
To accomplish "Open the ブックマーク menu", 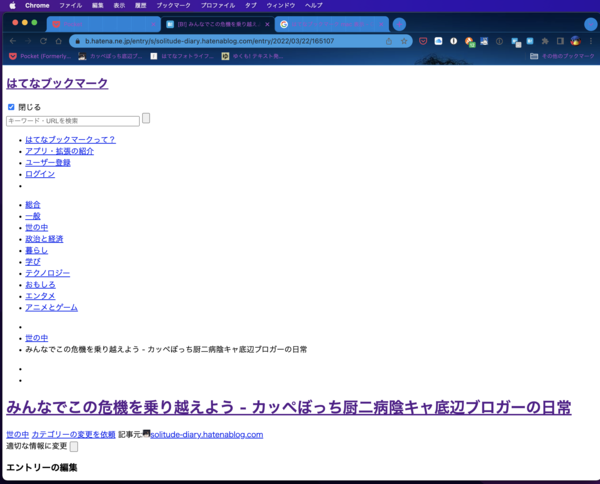I will [173, 5].
